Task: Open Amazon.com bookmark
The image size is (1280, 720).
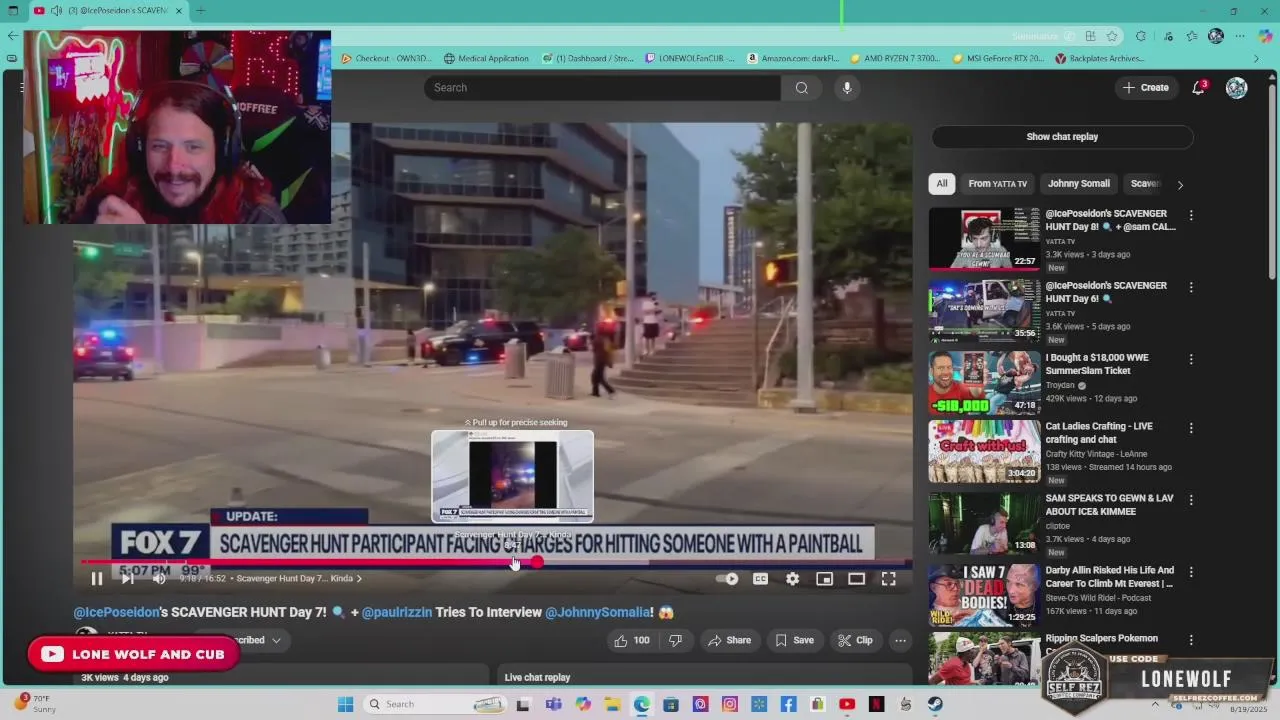Action: click(x=793, y=58)
